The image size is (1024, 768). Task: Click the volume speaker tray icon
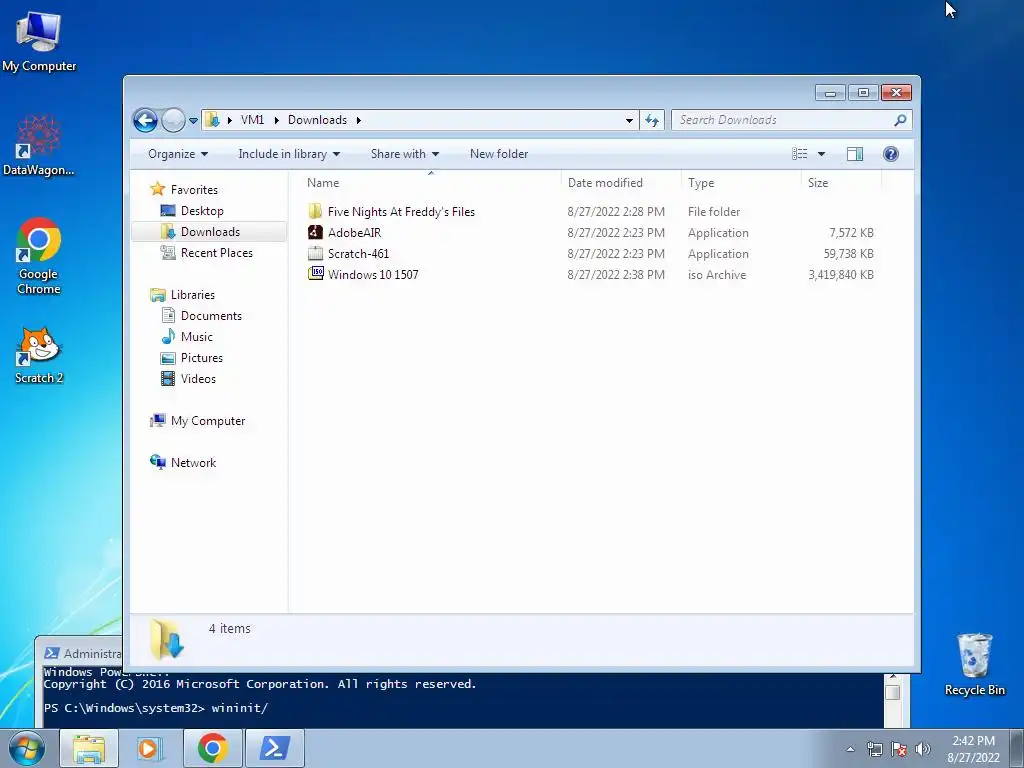pos(922,749)
